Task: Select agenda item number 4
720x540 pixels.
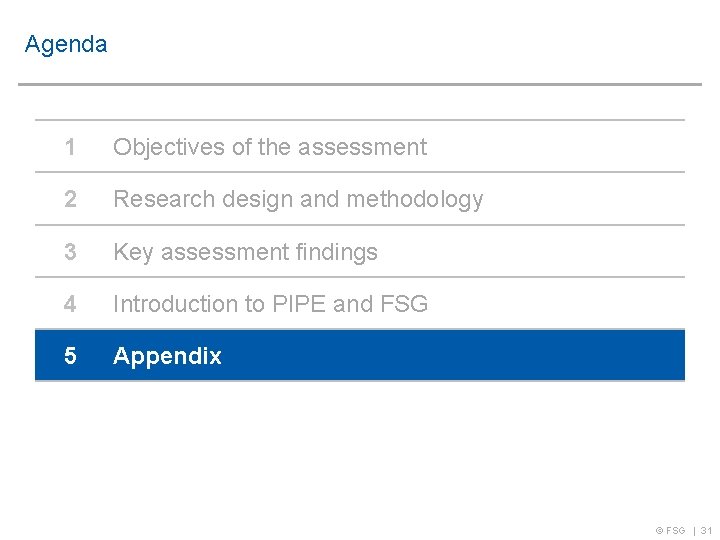Action: coord(70,304)
